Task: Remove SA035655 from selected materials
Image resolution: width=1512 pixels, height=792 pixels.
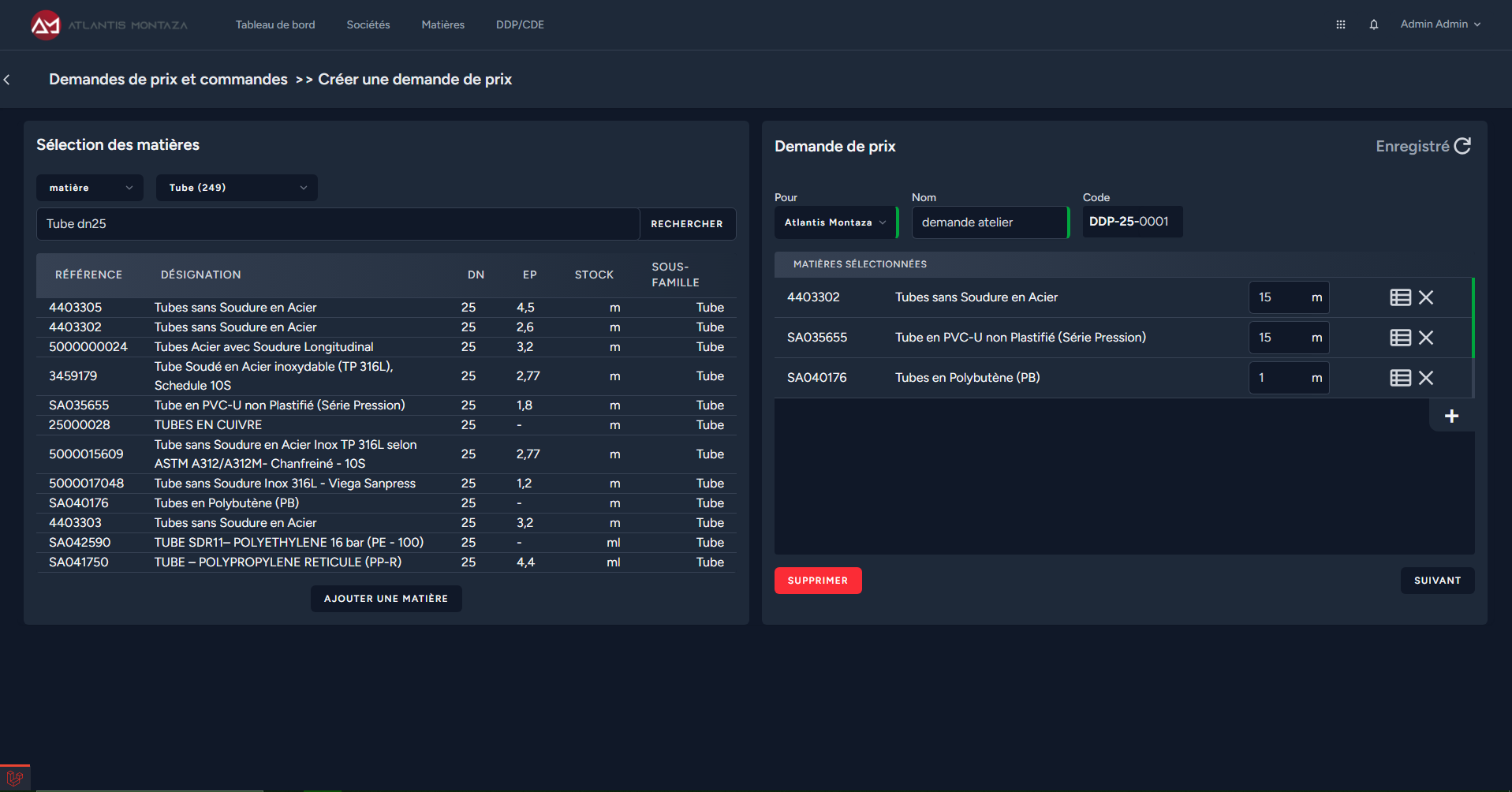Action: tap(1425, 338)
